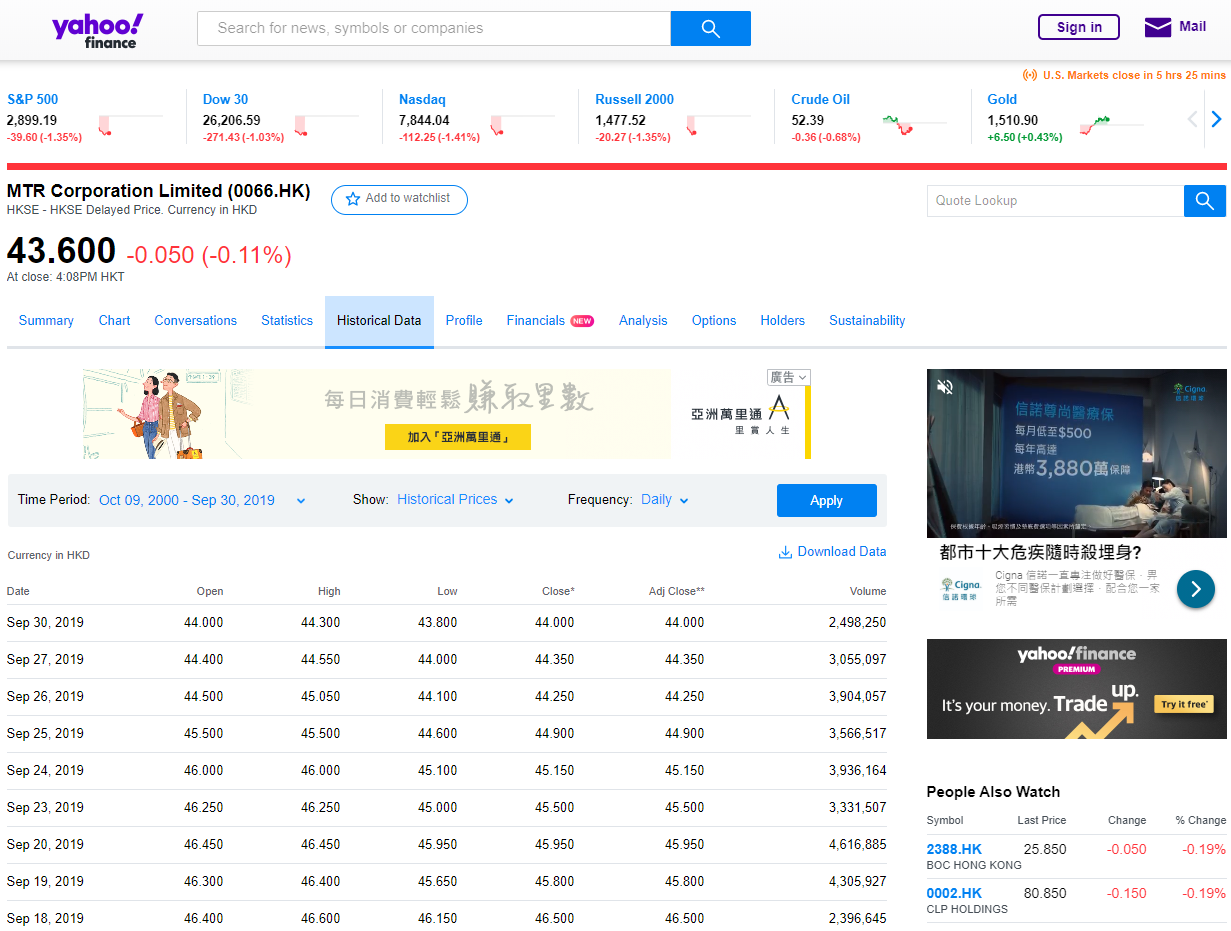Open the Crude Oil quote link

tap(820, 99)
